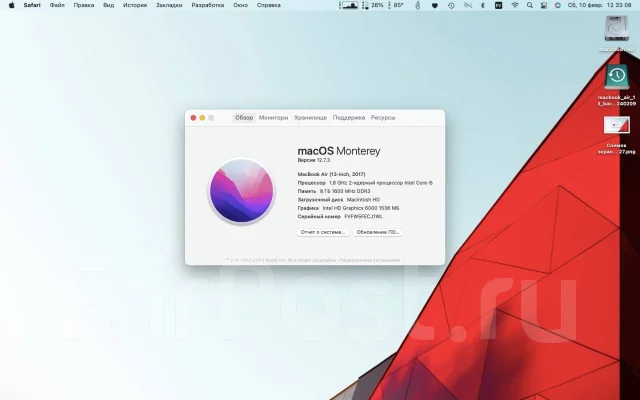Screen dimensions: 640x400
Task: Open the Safari application menu
Action: [32, 5]
